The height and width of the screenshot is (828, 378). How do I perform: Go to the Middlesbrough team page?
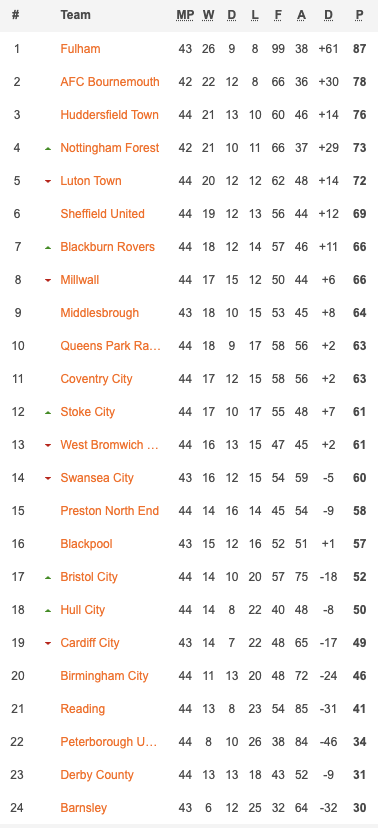(100, 313)
